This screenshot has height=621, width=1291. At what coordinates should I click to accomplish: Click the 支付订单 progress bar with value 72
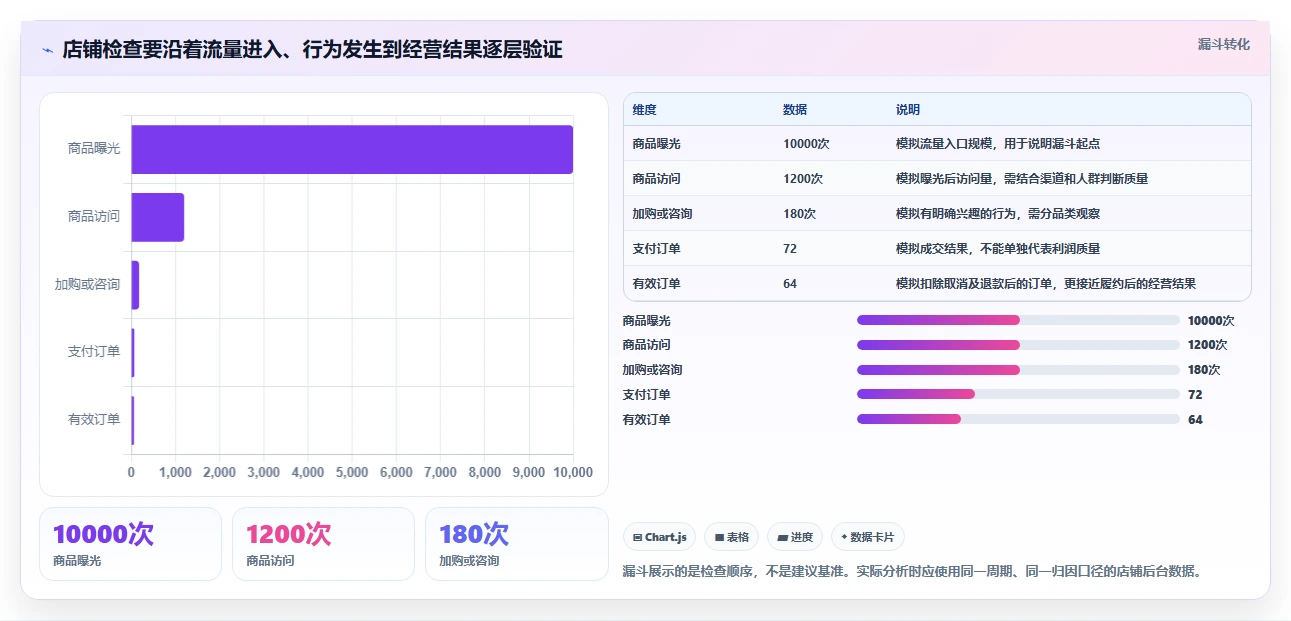click(x=1018, y=394)
